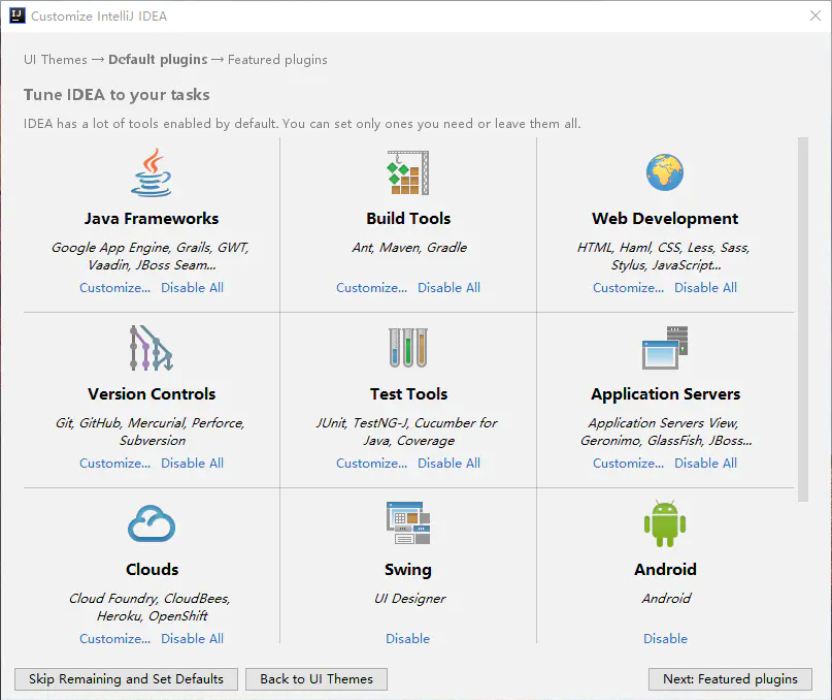The image size is (832, 700).
Task: Go to Featured plugins breadcrumb step
Action: click(x=277, y=60)
